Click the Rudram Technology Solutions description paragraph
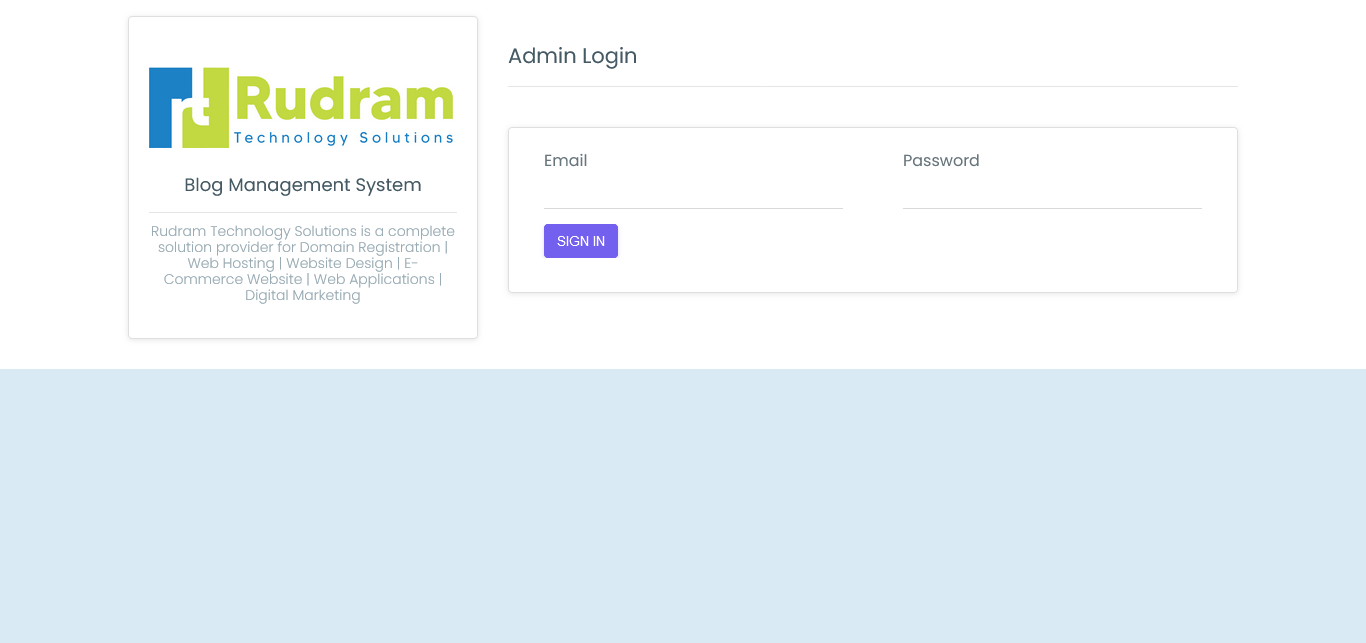This screenshot has width=1366, height=643. coord(303,263)
